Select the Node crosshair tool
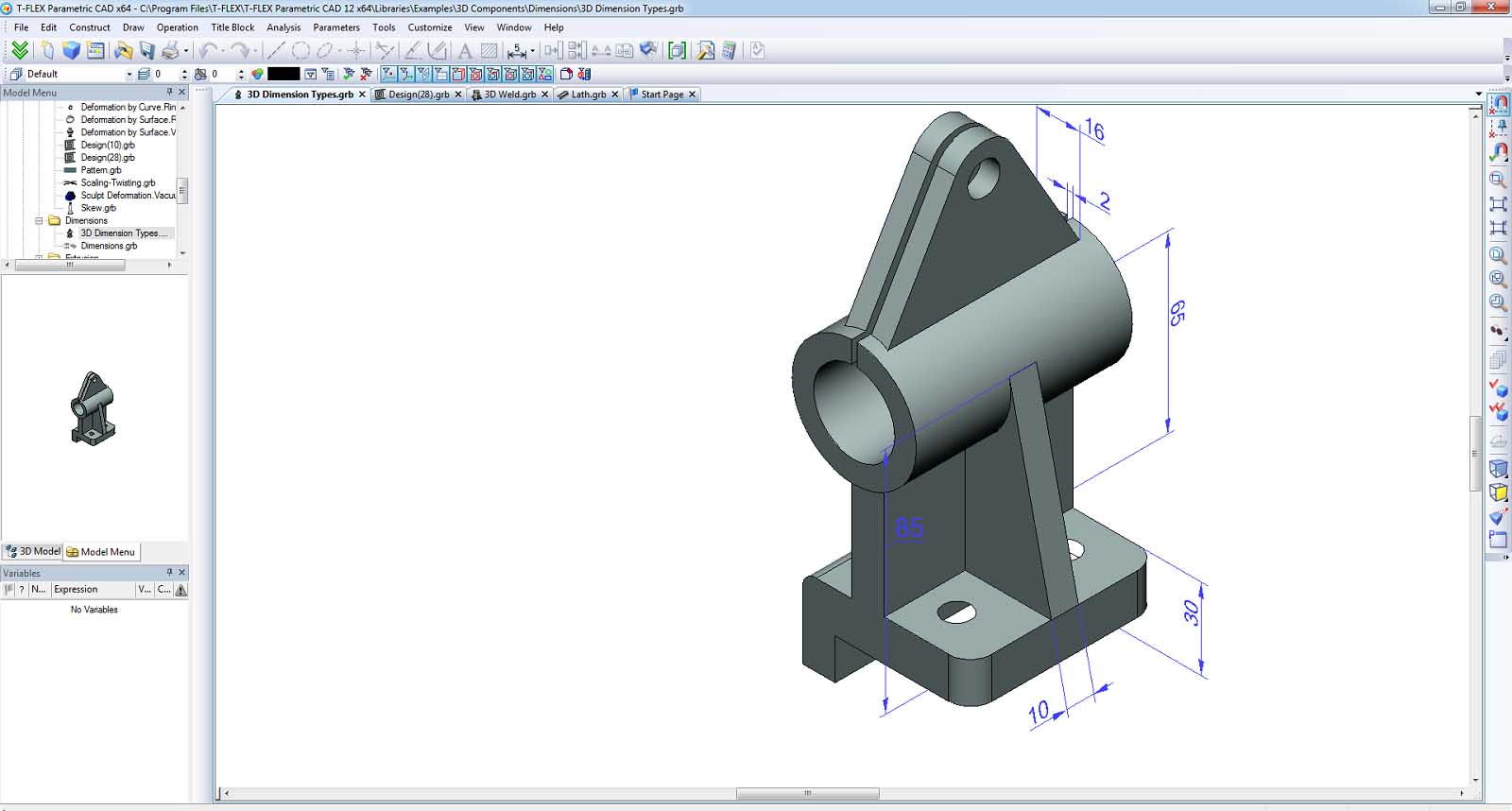 pos(356,50)
